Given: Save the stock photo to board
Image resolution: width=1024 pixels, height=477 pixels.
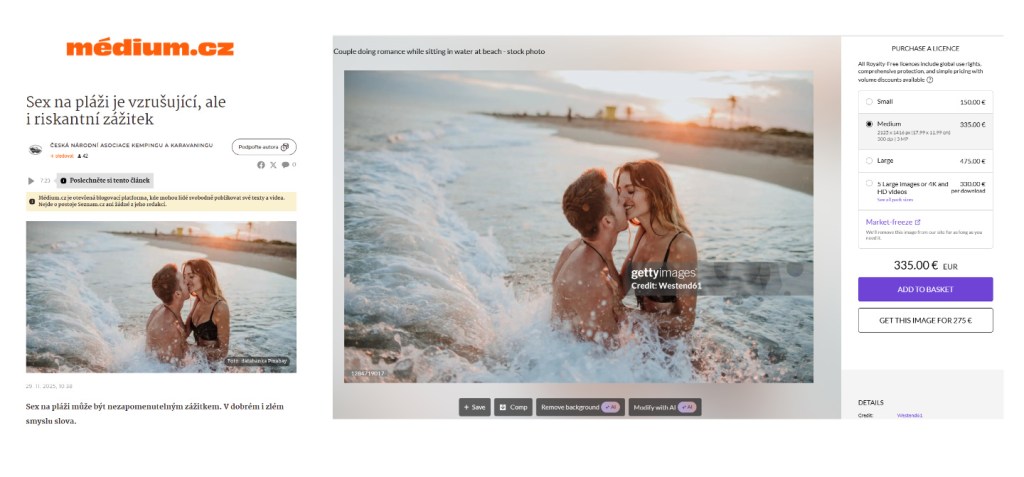Looking at the screenshot, I should click(x=474, y=407).
